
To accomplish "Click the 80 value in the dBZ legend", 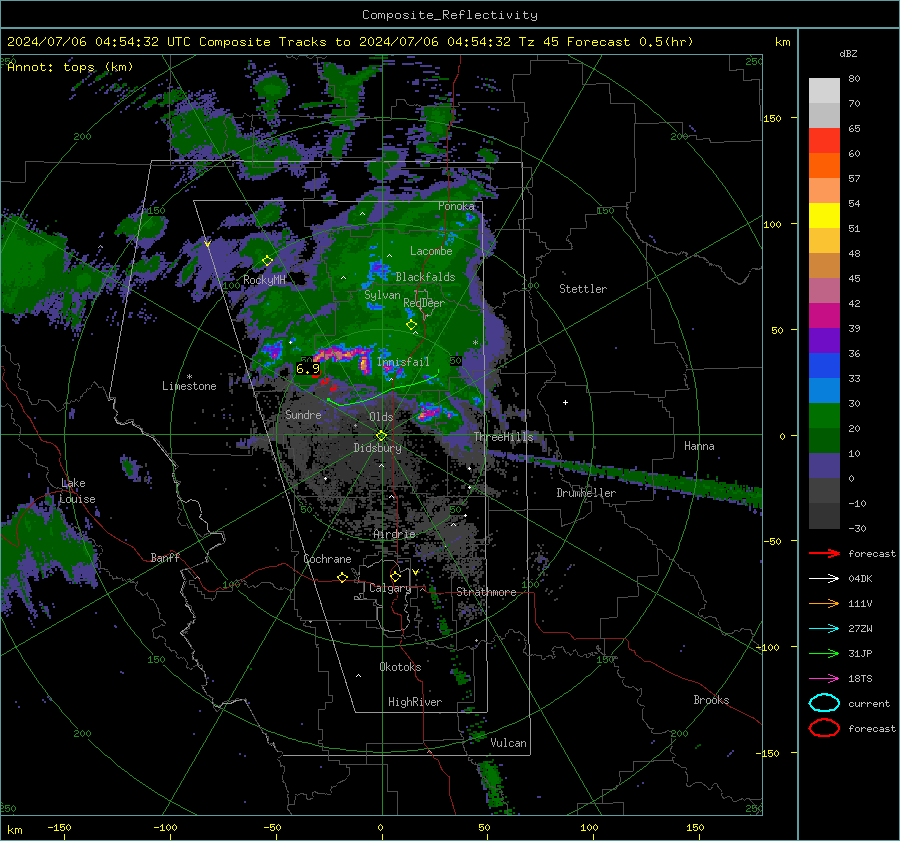I will pos(854,79).
